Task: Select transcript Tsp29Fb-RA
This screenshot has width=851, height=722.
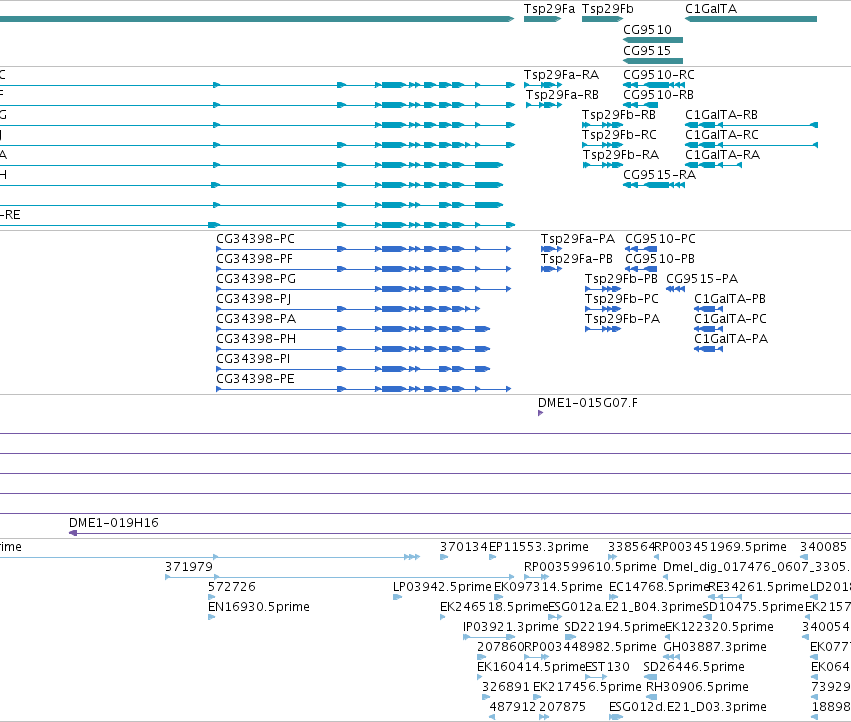Action: pyautogui.click(x=621, y=155)
